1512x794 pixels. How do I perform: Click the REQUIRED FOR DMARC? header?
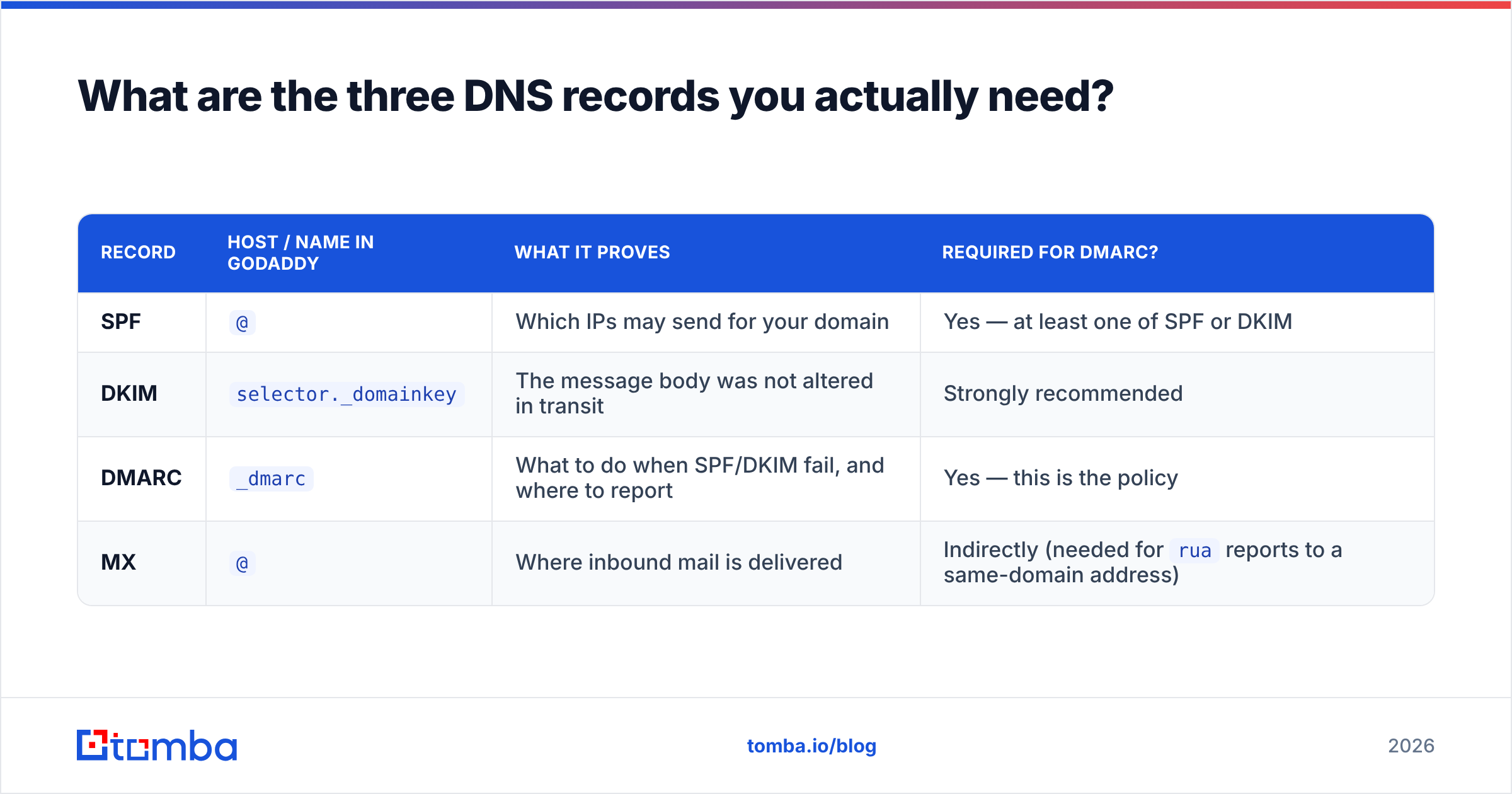point(1050,252)
